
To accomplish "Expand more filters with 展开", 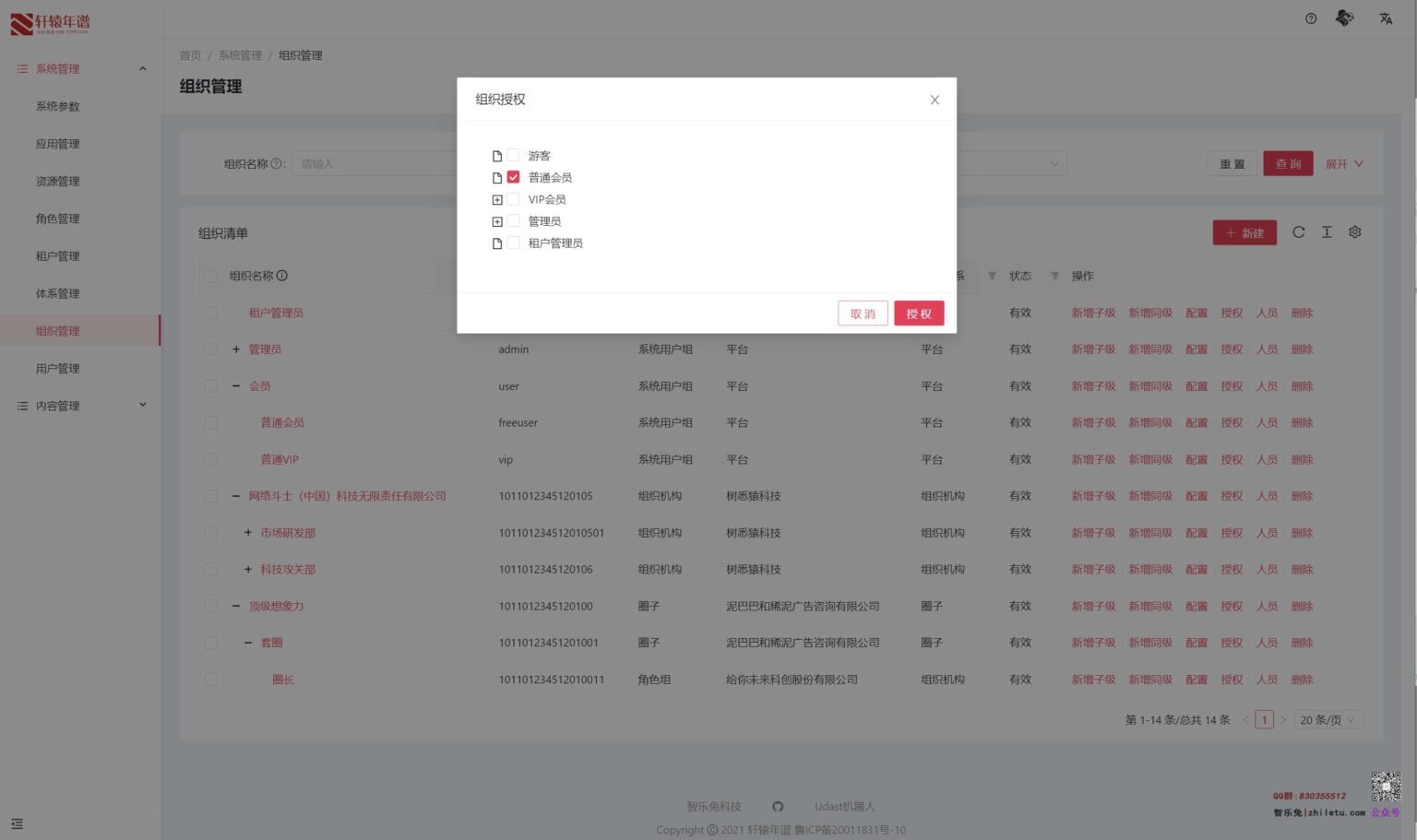I will pyautogui.click(x=1344, y=164).
